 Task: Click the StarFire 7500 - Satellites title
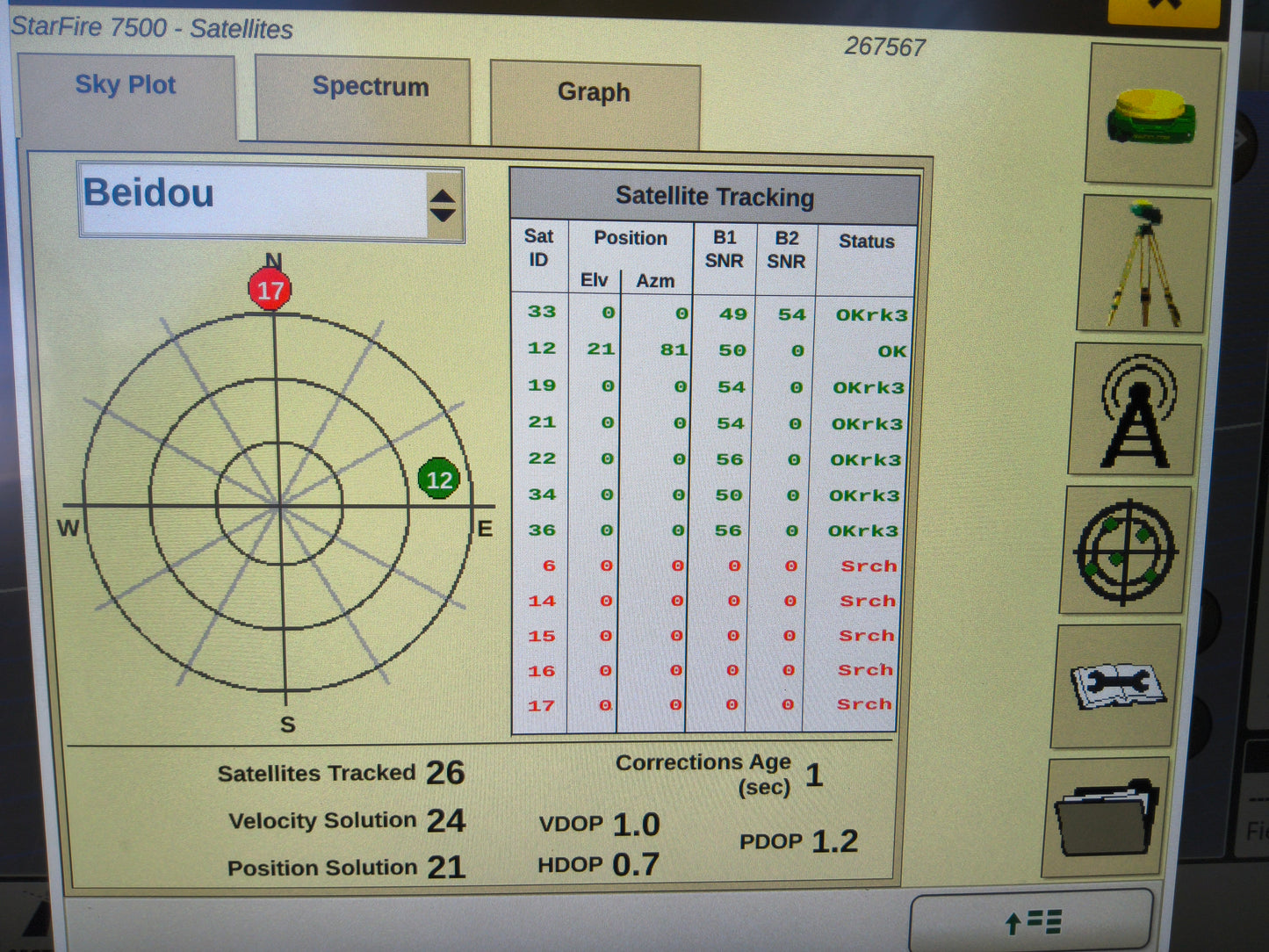[x=152, y=27]
